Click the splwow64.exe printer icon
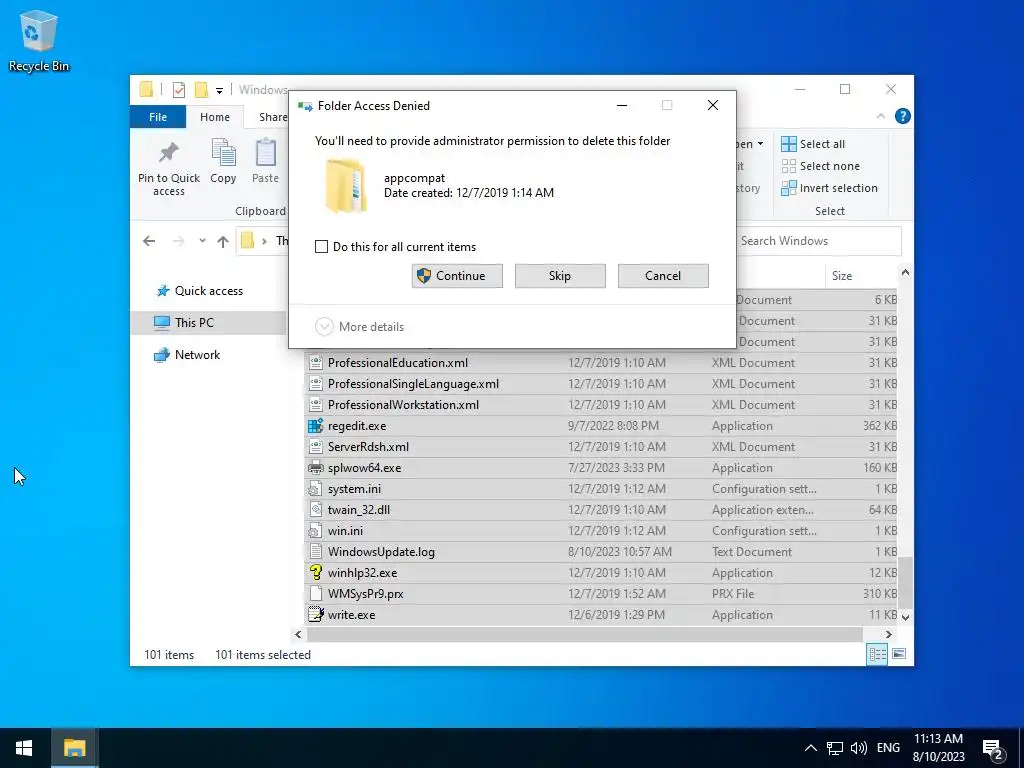1024x768 pixels. (x=315, y=468)
